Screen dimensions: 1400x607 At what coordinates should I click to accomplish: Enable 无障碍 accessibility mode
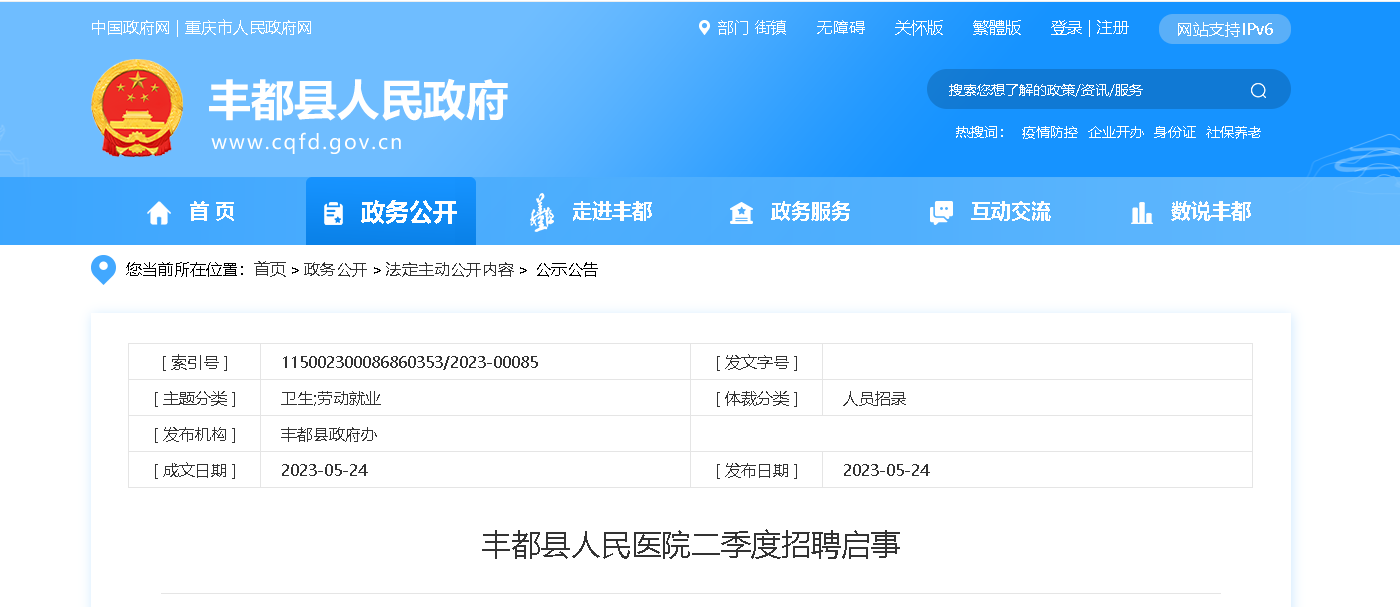840,28
